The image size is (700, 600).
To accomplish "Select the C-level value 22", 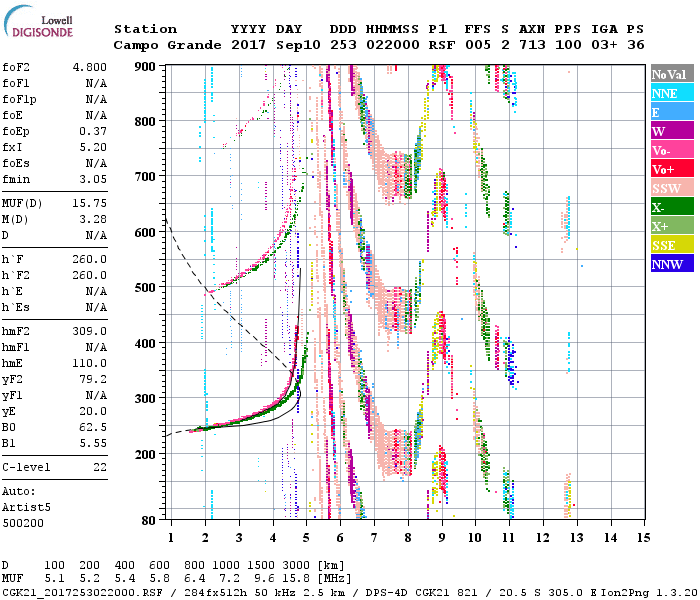I will click(98, 467).
